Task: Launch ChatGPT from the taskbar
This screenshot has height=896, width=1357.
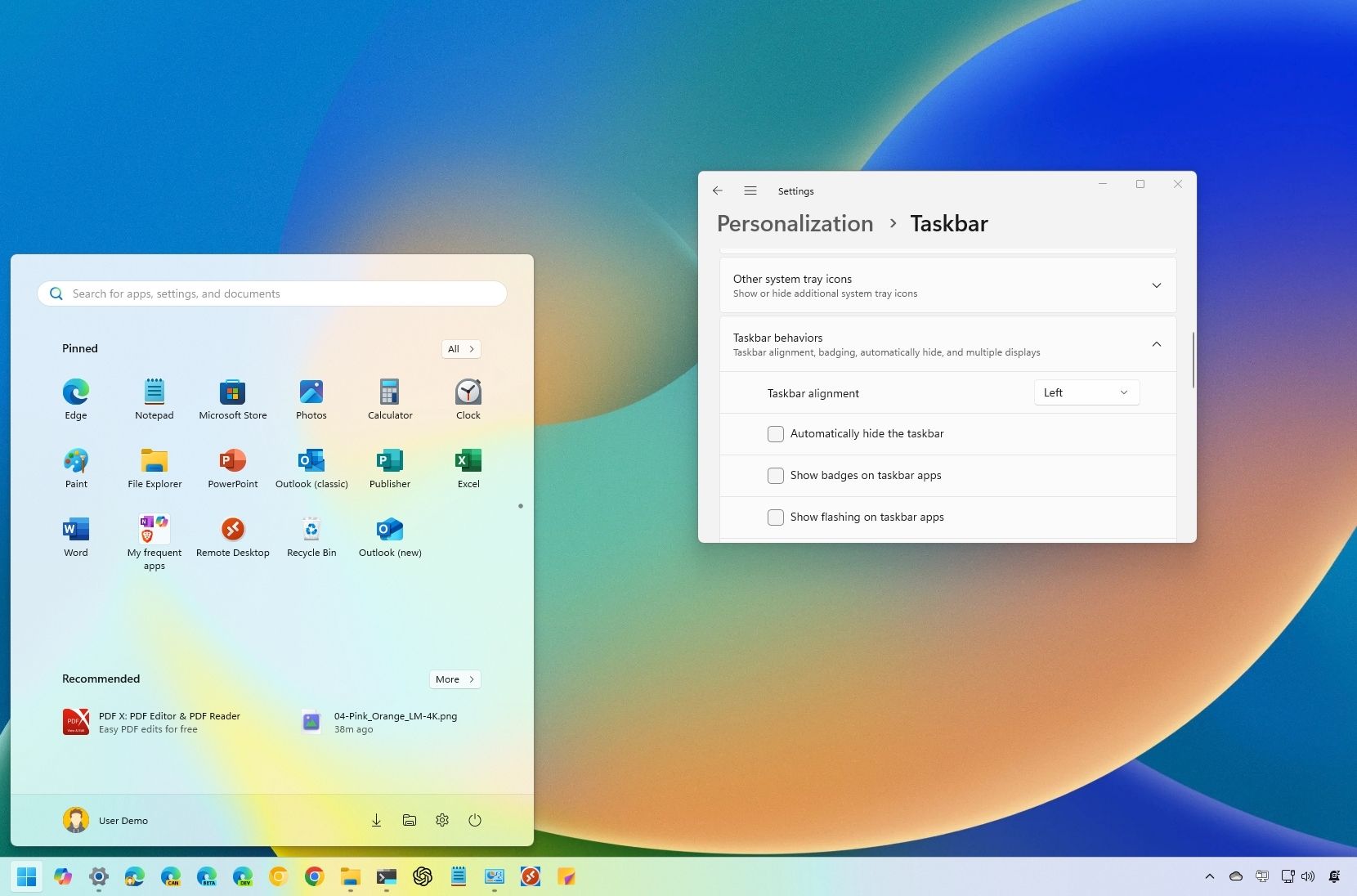Action: tap(422, 876)
